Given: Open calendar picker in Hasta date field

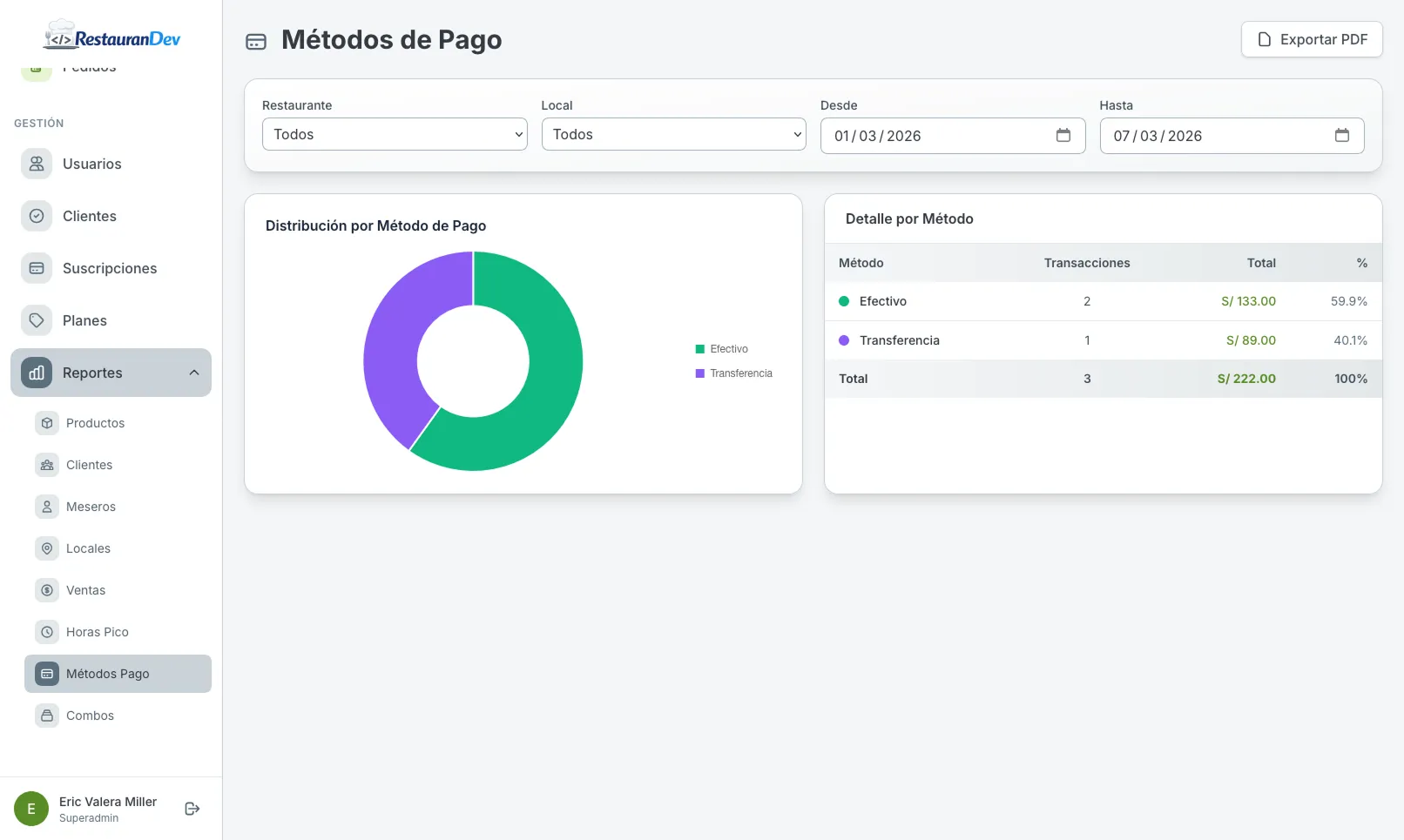Looking at the screenshot, I should (x=1341, y=136).
